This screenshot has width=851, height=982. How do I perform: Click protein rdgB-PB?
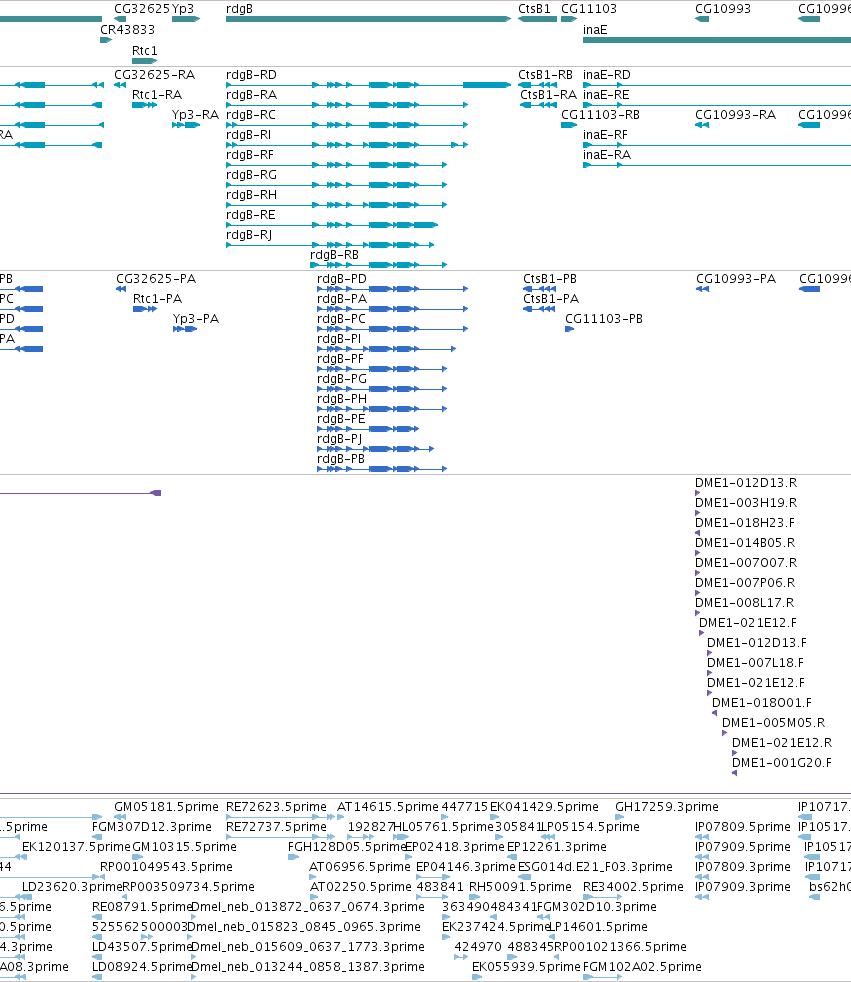point(382,470)
